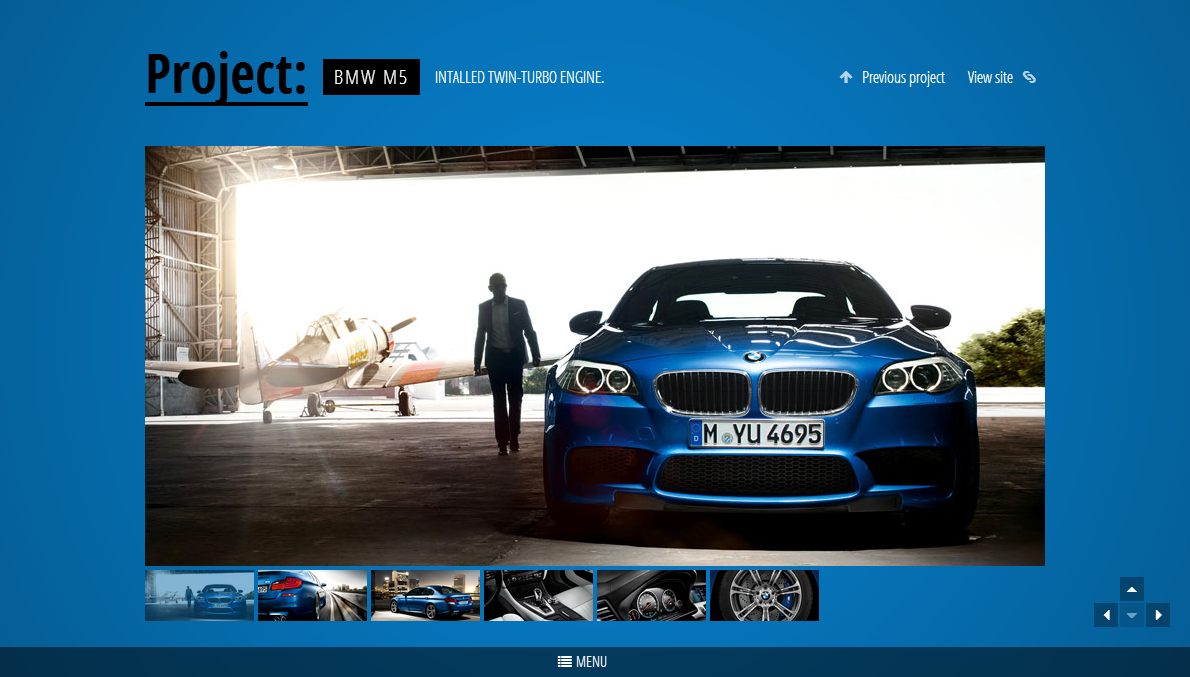Click the up arrow icon beside Previous project
This screenshot has width=1190, height=677.
point(845,77)
